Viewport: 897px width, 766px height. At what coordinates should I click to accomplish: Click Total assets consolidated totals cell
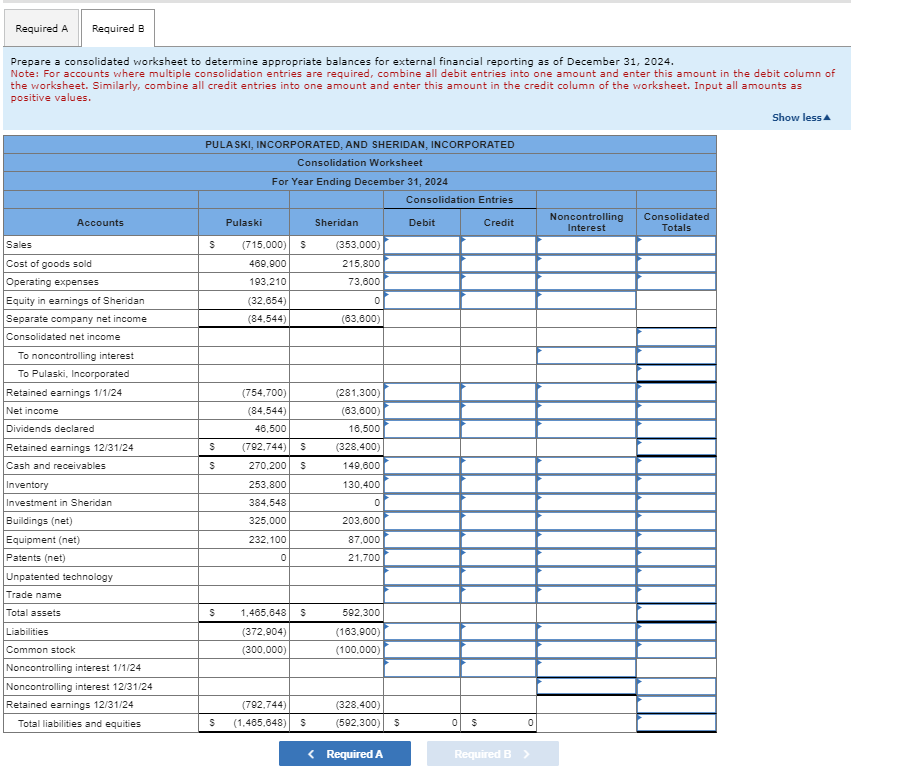coord(676,613)
